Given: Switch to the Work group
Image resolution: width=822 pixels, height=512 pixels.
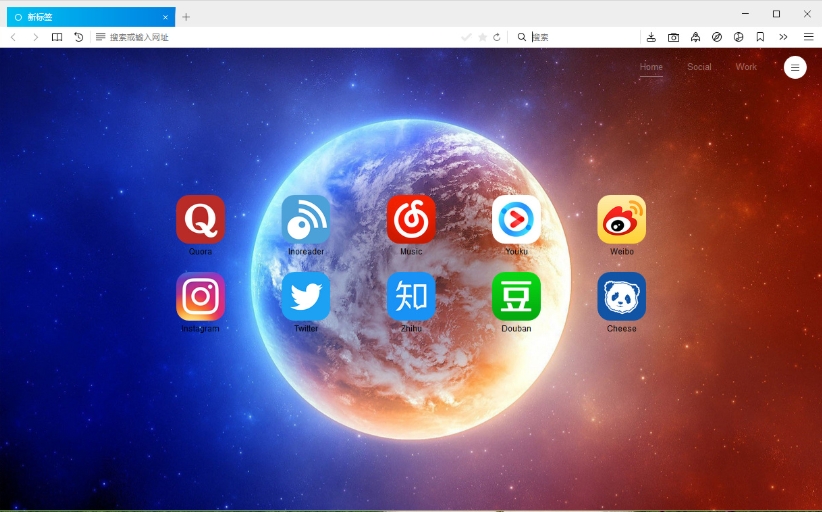Looking at the screenshot, I should pos(746,67).
